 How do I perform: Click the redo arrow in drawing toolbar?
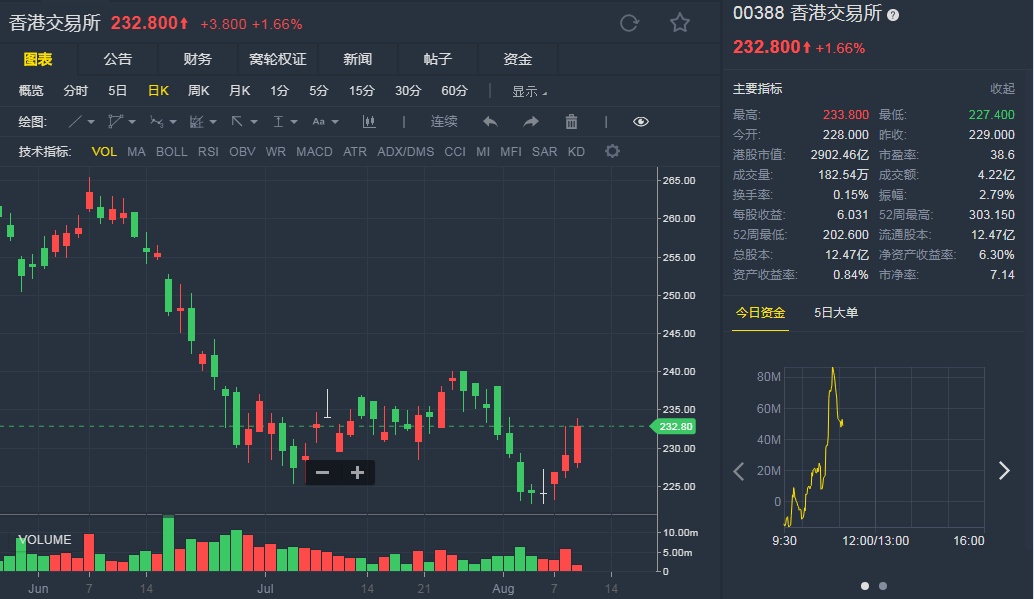pos(531,122)
